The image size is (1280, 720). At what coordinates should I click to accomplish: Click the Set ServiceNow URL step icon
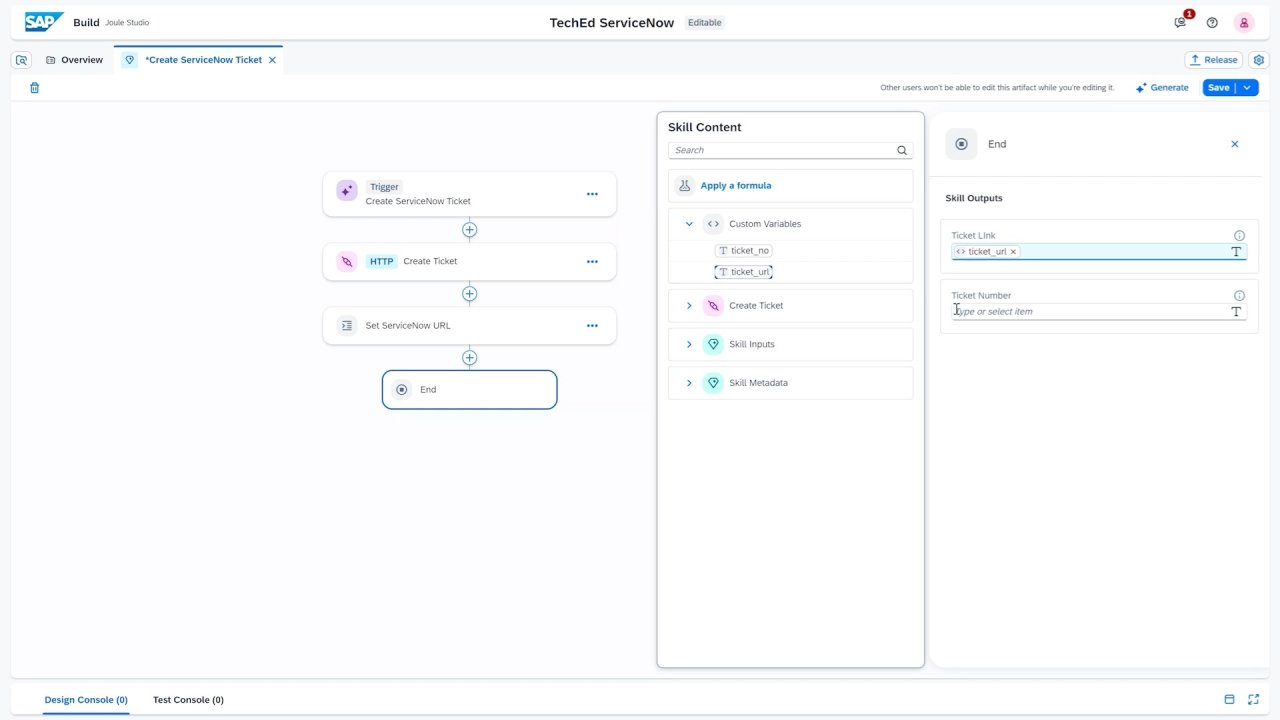[347, 325]
